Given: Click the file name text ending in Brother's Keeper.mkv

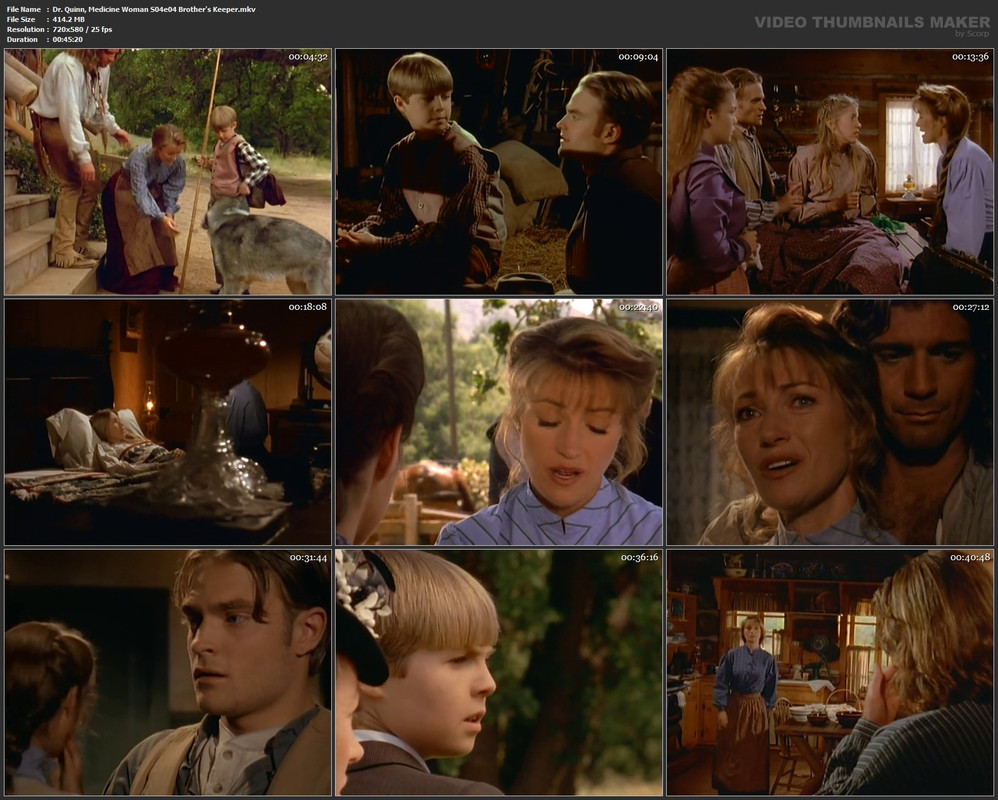Looking at the screenshot, I should coord(154,10).
